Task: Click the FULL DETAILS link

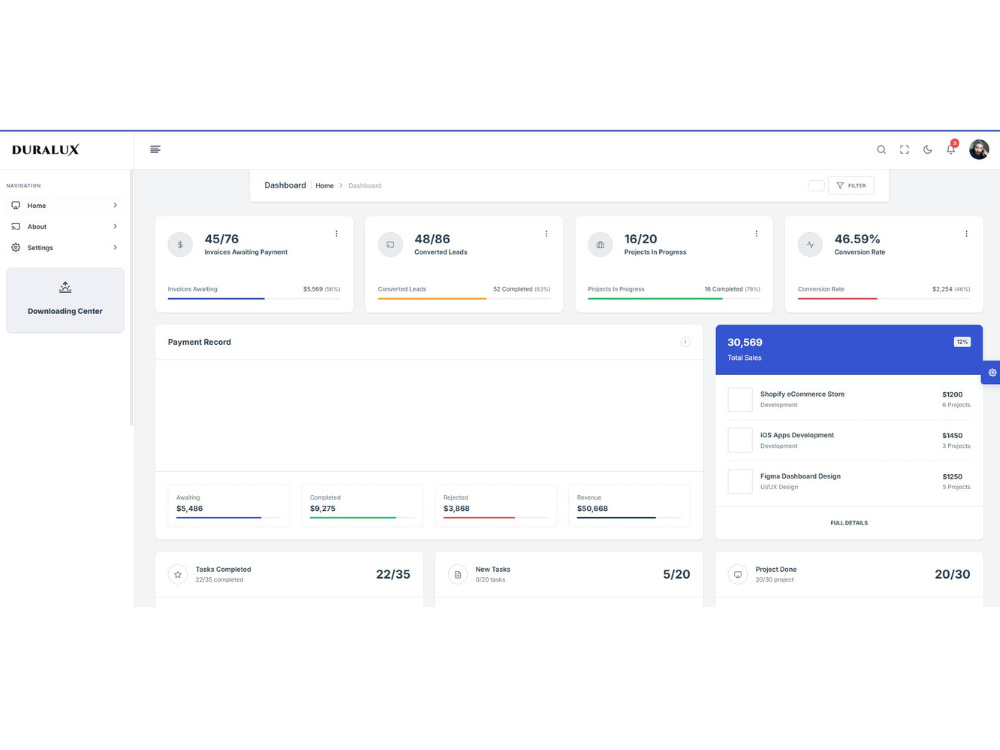Action: point(849,523)
